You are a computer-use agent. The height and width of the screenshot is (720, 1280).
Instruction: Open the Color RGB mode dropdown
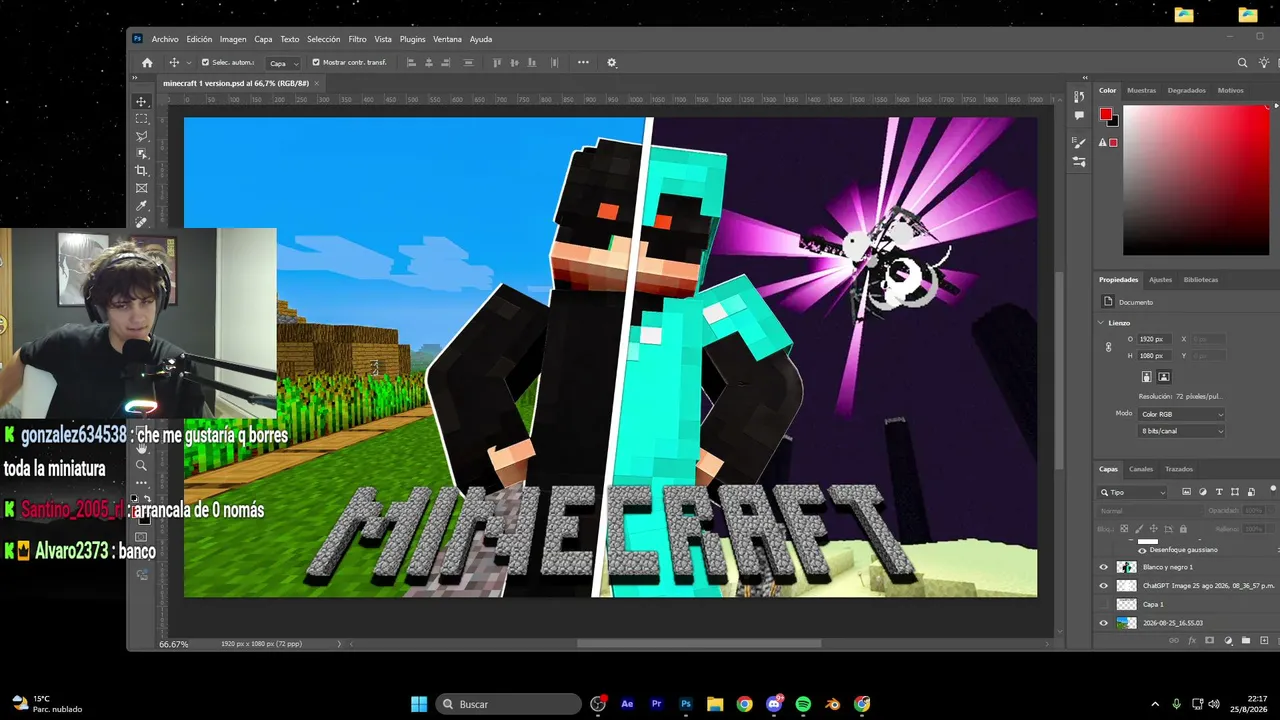(x=1182, y=414)
